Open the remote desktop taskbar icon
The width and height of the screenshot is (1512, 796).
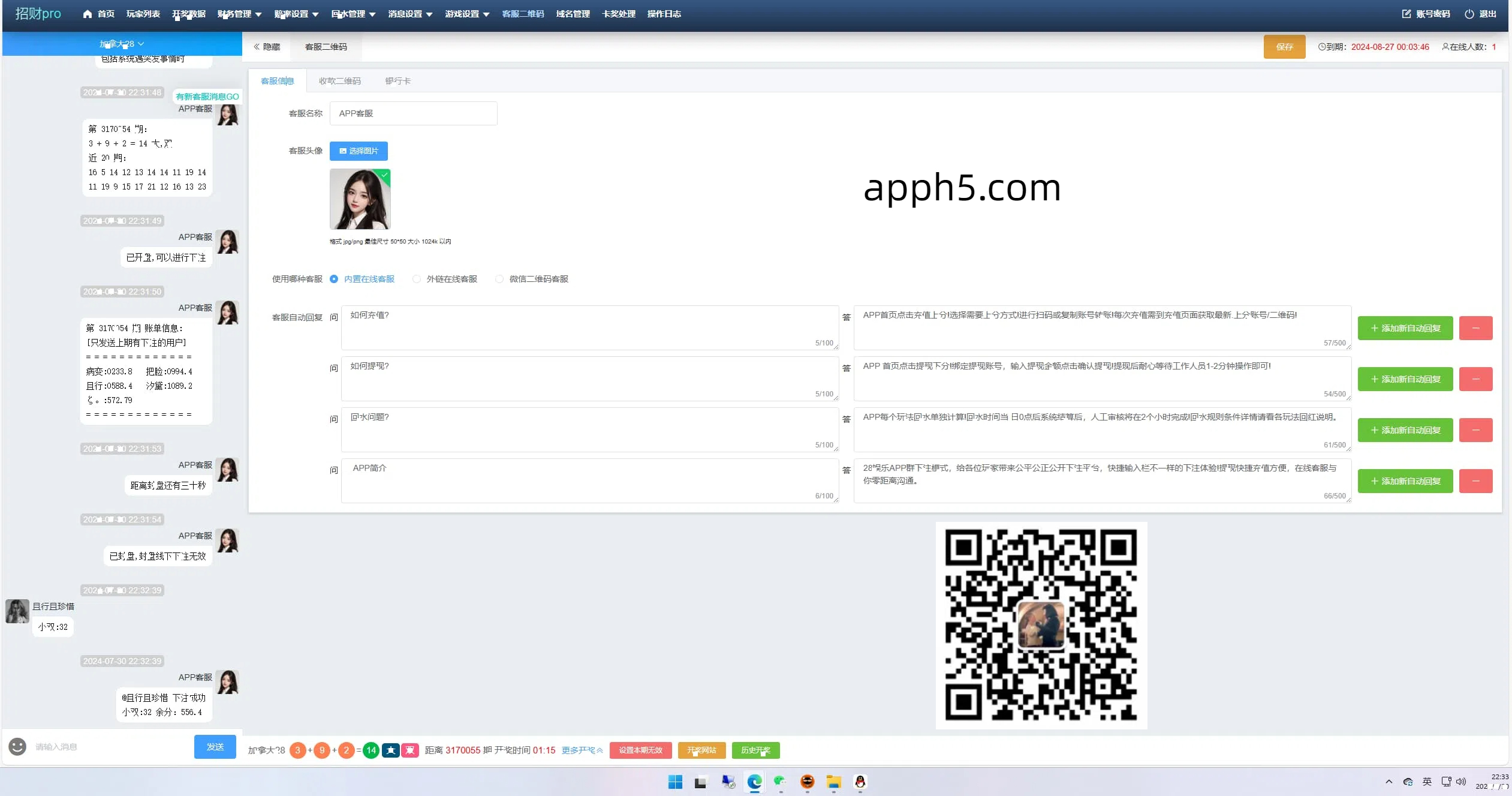[728, 782]
